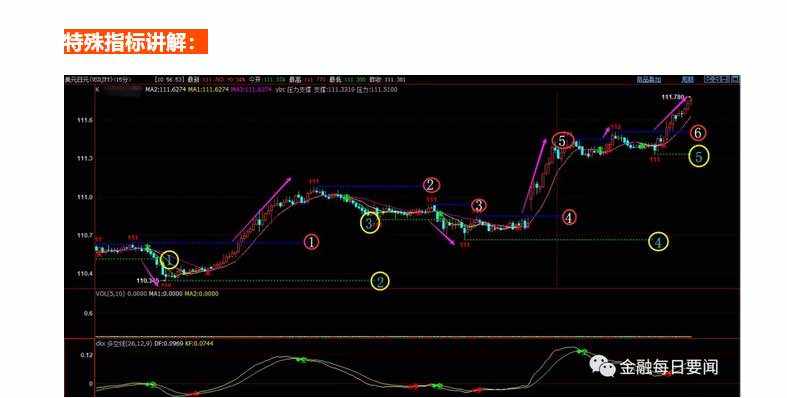This screenshot has width=787, height=398.
Task: Click the 0.12 value on oscillator axis
Action: (86, 355)
